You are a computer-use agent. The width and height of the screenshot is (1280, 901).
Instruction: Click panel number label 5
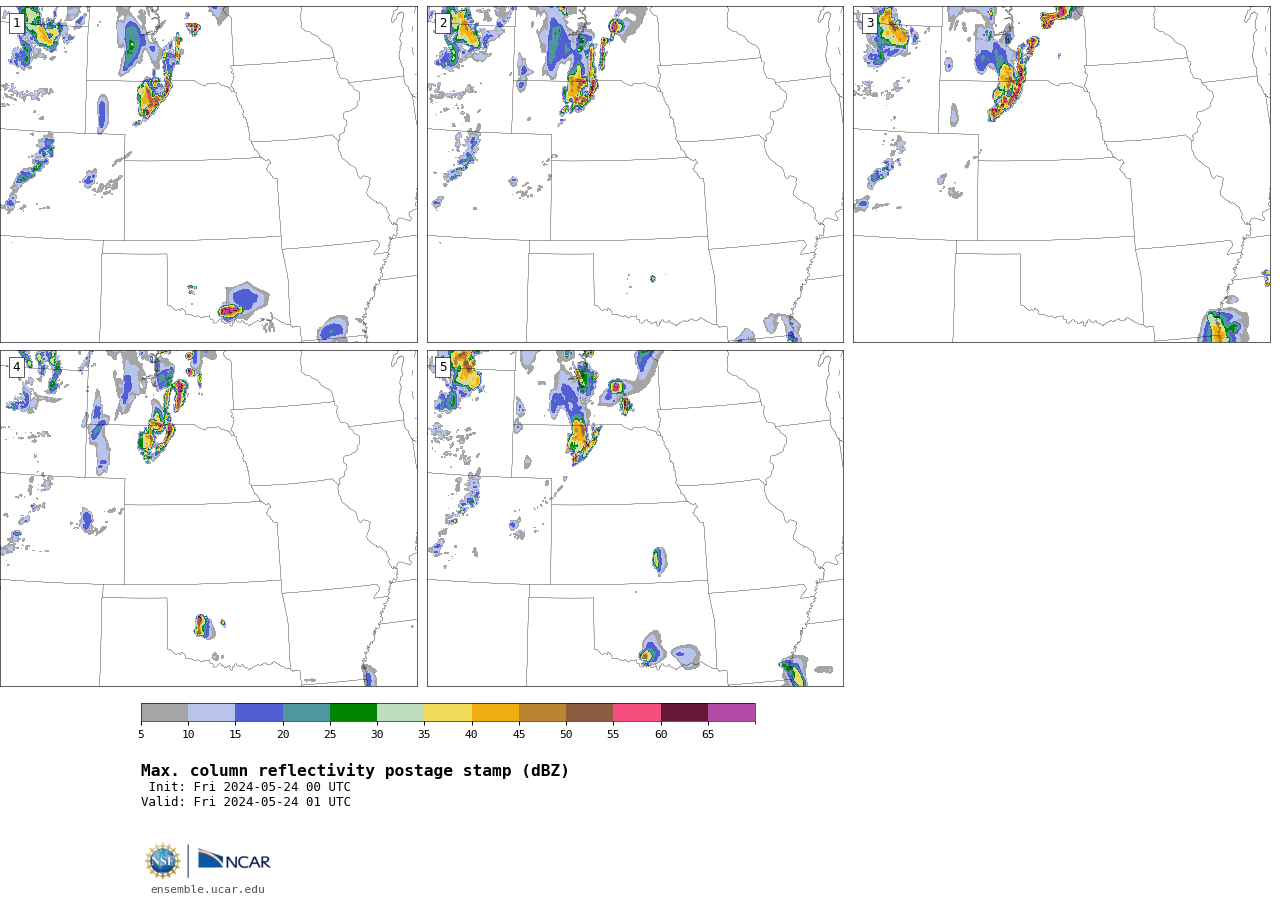(443, 367)
